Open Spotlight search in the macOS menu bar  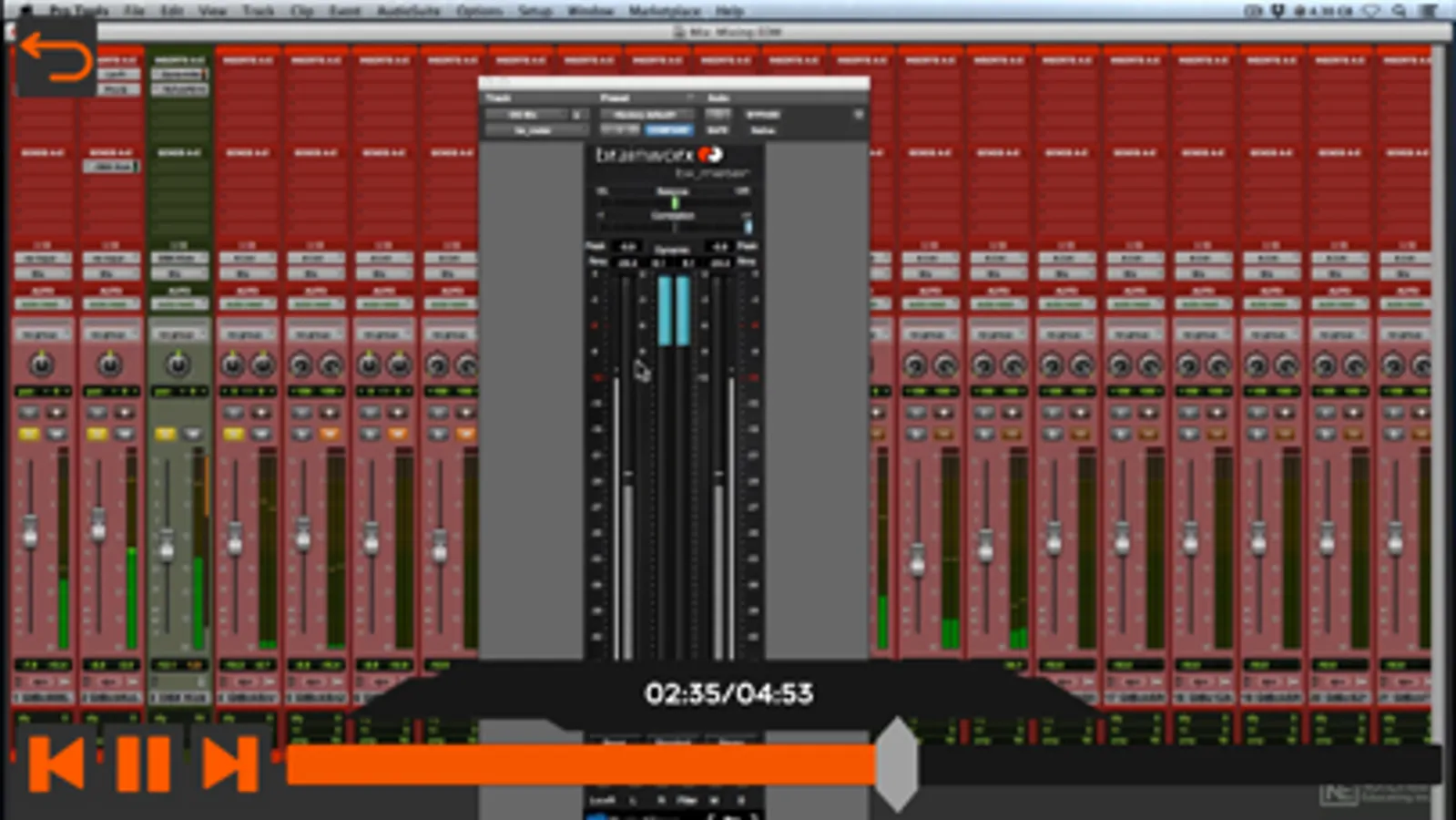pyautogui.click(x=1399, y=11)
